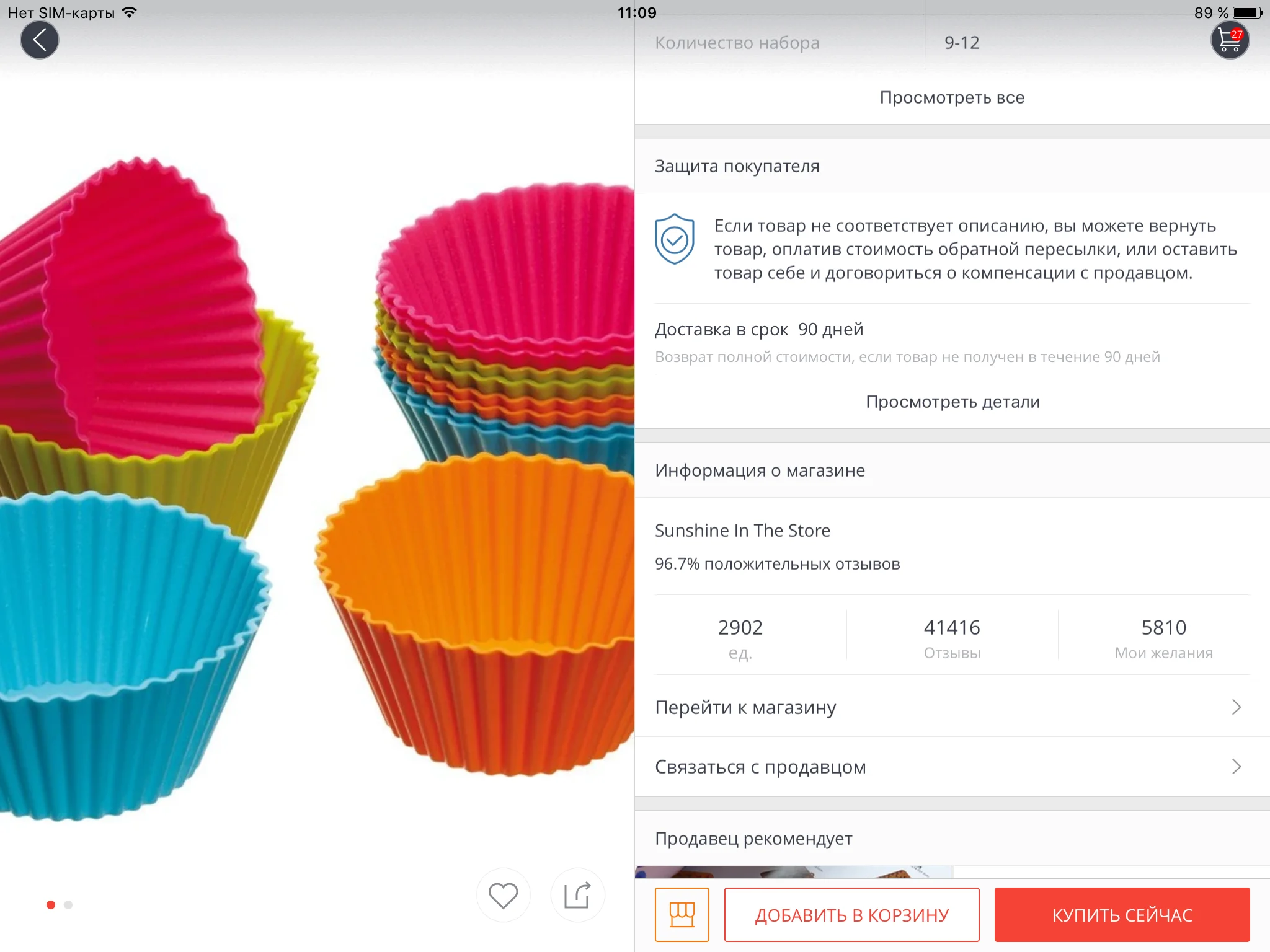Show protection details 'Просмотреть детали'
Screen dimensions: 1270x952
[952, 402]
